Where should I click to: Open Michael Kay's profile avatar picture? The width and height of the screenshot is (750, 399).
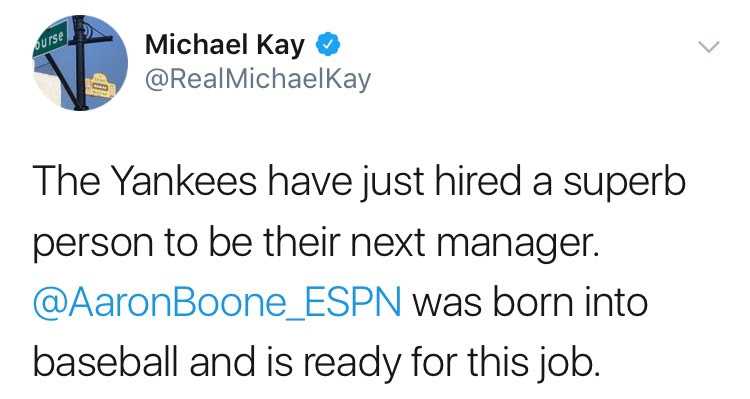click(80, 63)
